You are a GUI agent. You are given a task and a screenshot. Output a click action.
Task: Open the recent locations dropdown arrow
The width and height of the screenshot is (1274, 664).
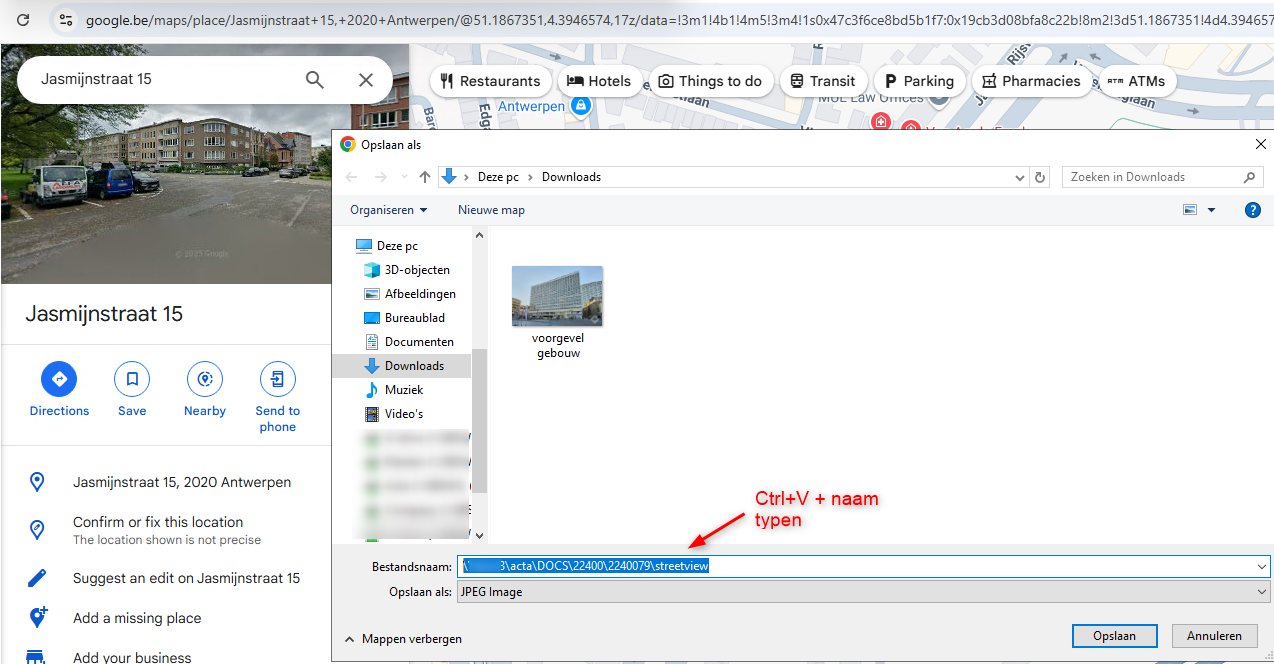pos(404,177)
